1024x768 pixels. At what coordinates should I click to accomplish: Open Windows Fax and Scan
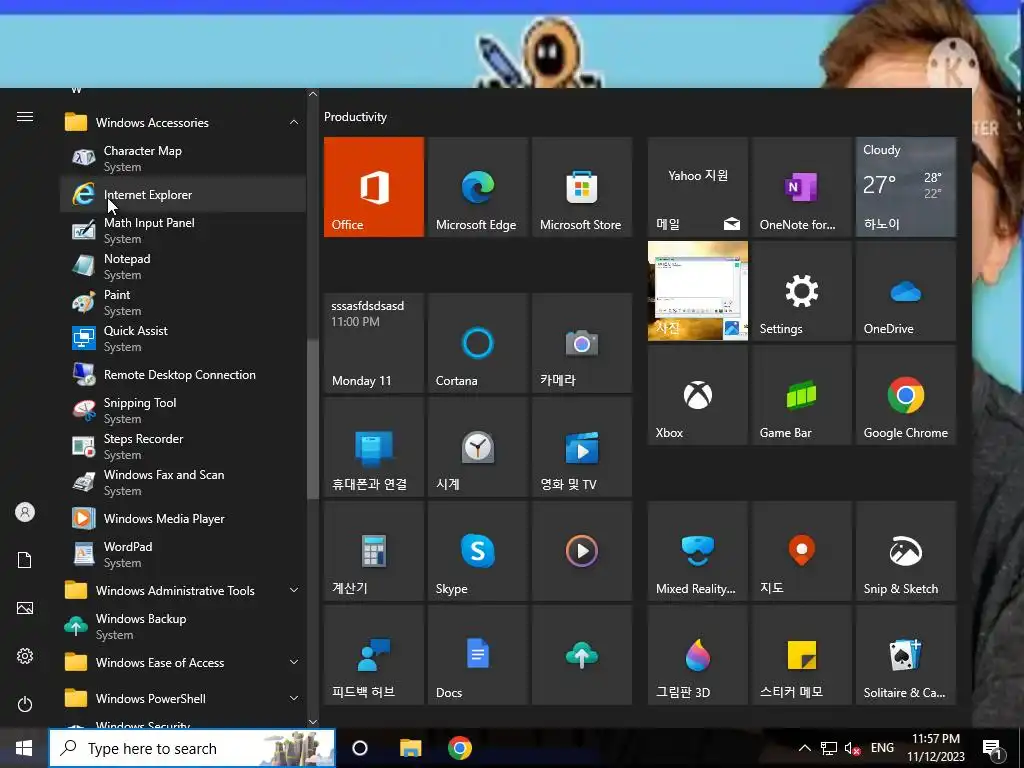[183, 482]
